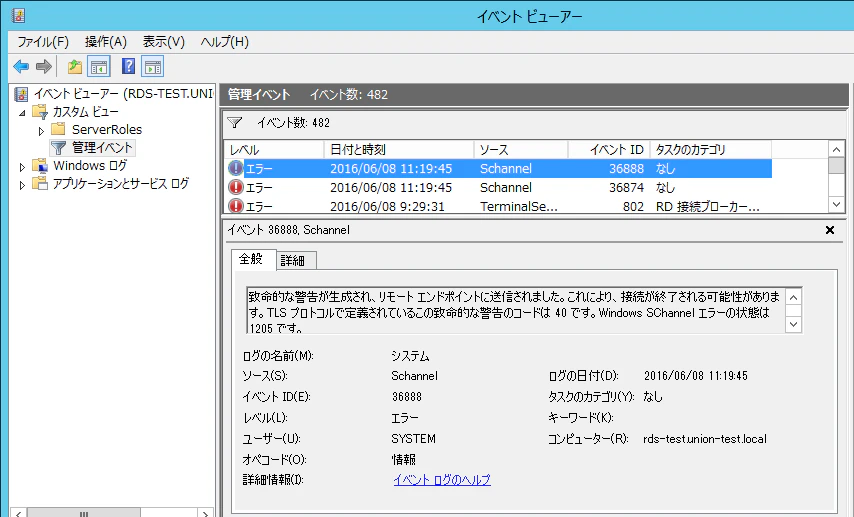854x517 pixels.
Task: Click event list scrollbar down arrow
Action: [837, 204]
